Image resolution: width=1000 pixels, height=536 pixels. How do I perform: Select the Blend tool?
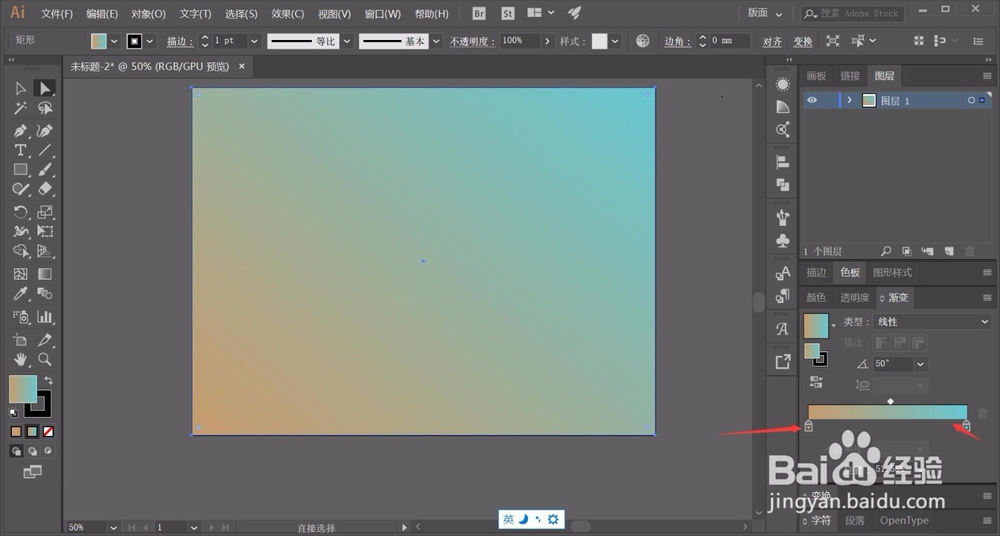[x=44, y=294]
